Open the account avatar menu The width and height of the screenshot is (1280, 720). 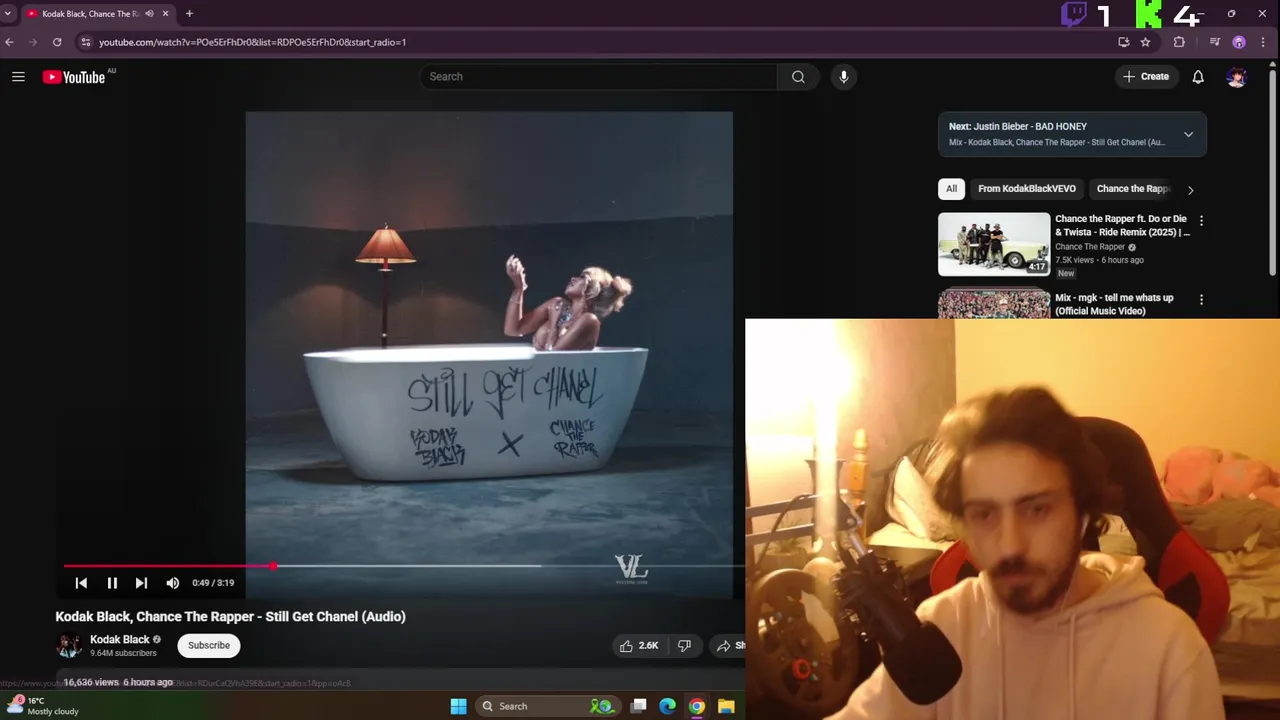1237,77
